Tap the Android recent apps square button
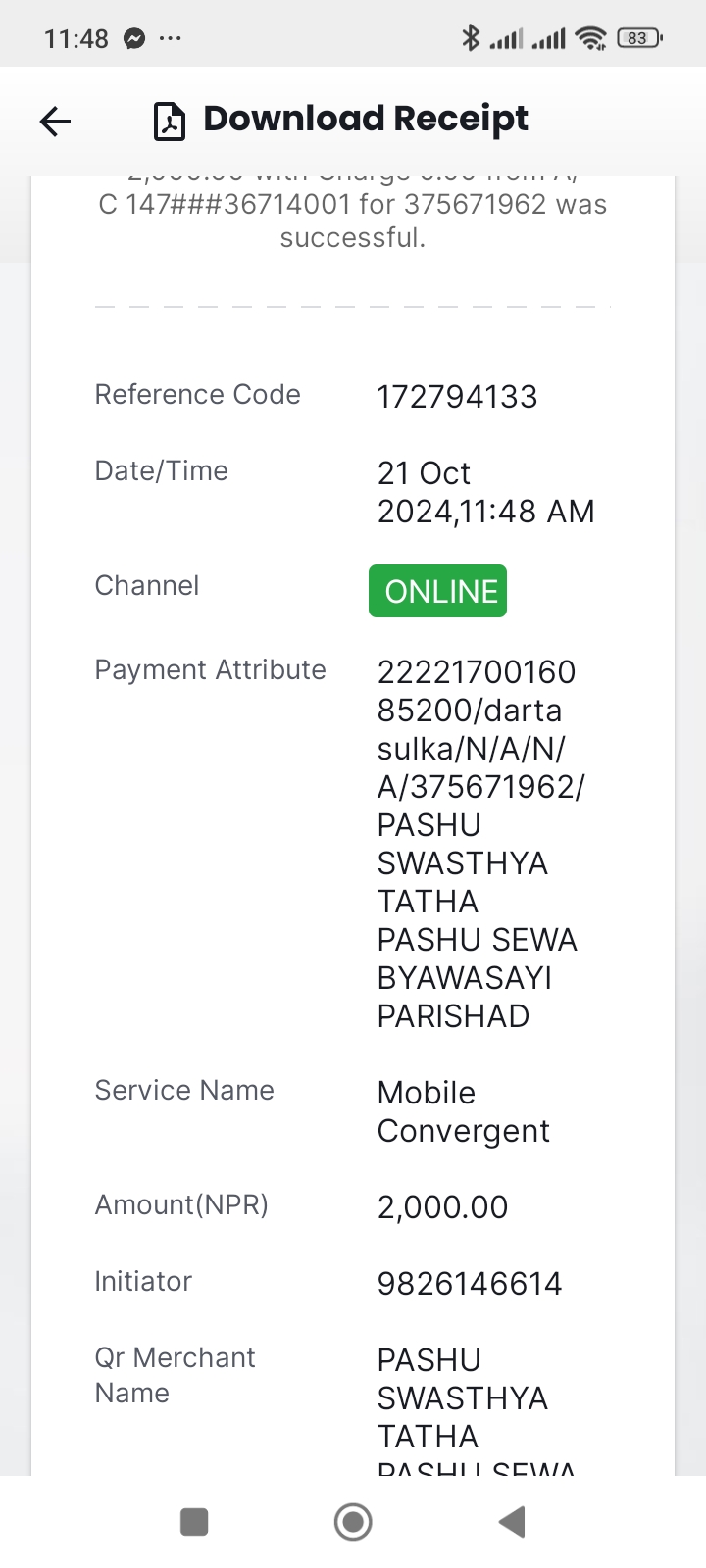706x1568 pixels. tap(194, 1522)
